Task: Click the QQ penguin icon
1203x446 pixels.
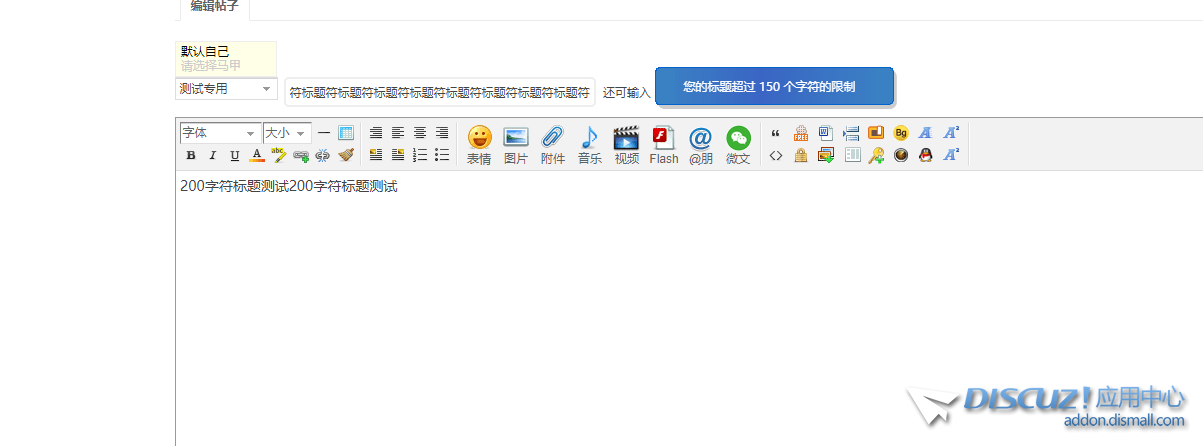Action: [x=926, y=155]
